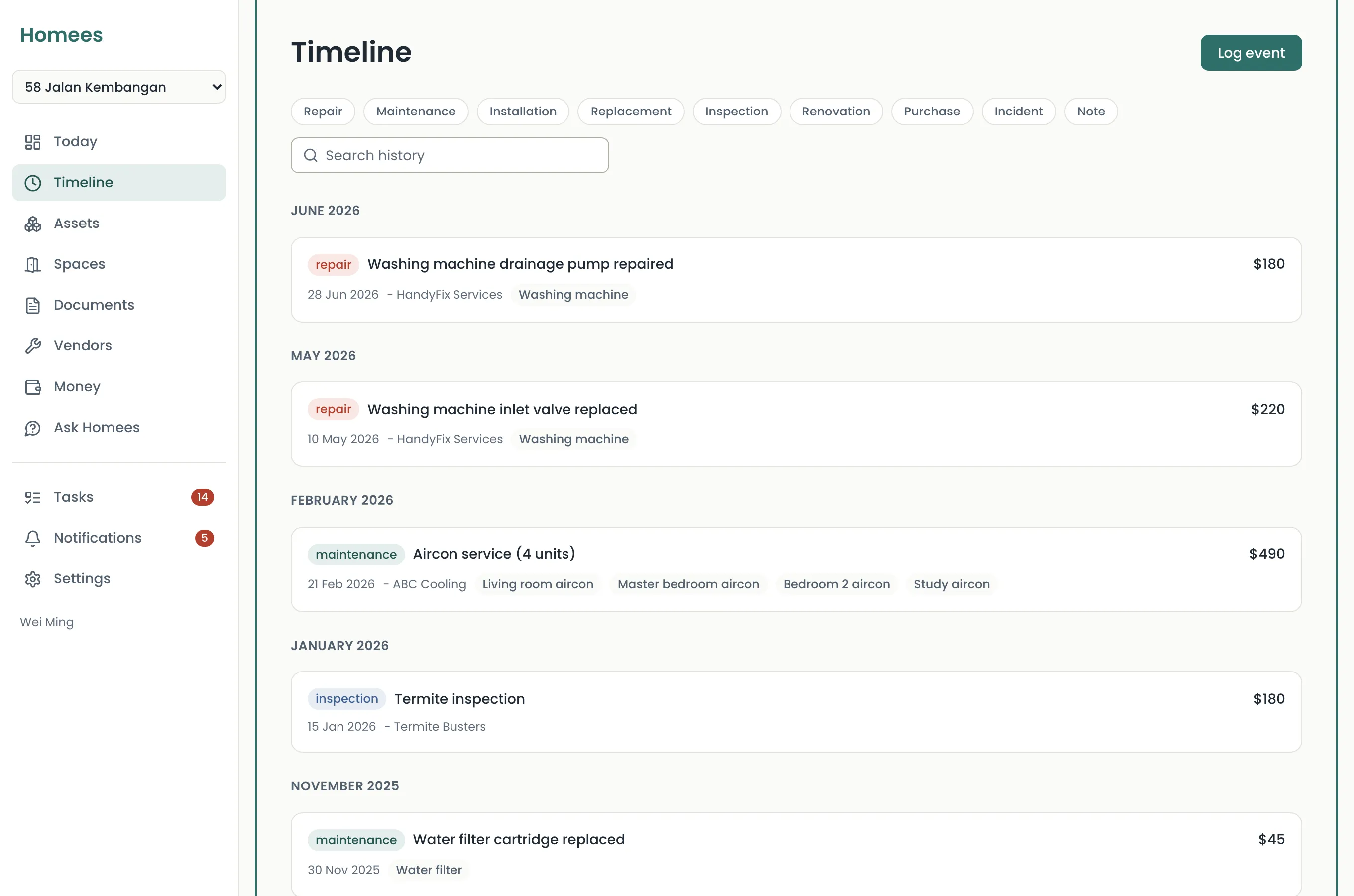The image size is (1354, 896).
Task: Click the $220 amount on inlet valve event
Action: 1268,410
